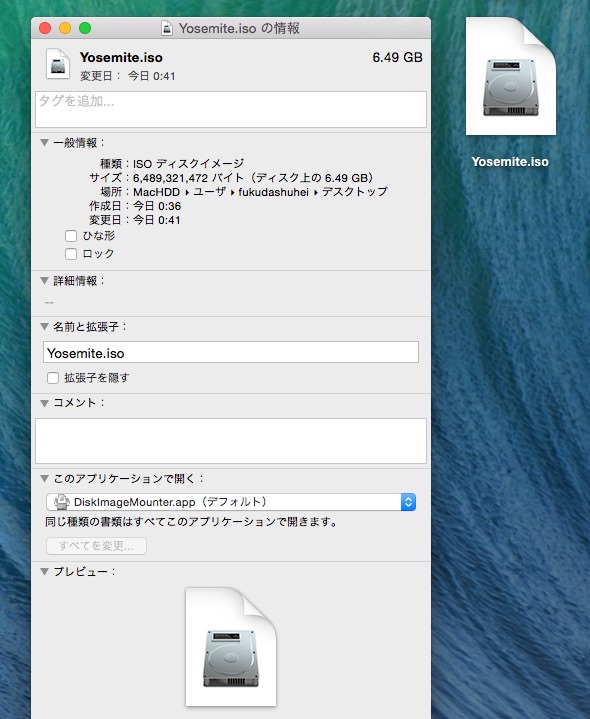Close the info window with red button

(x=45, y=28)
